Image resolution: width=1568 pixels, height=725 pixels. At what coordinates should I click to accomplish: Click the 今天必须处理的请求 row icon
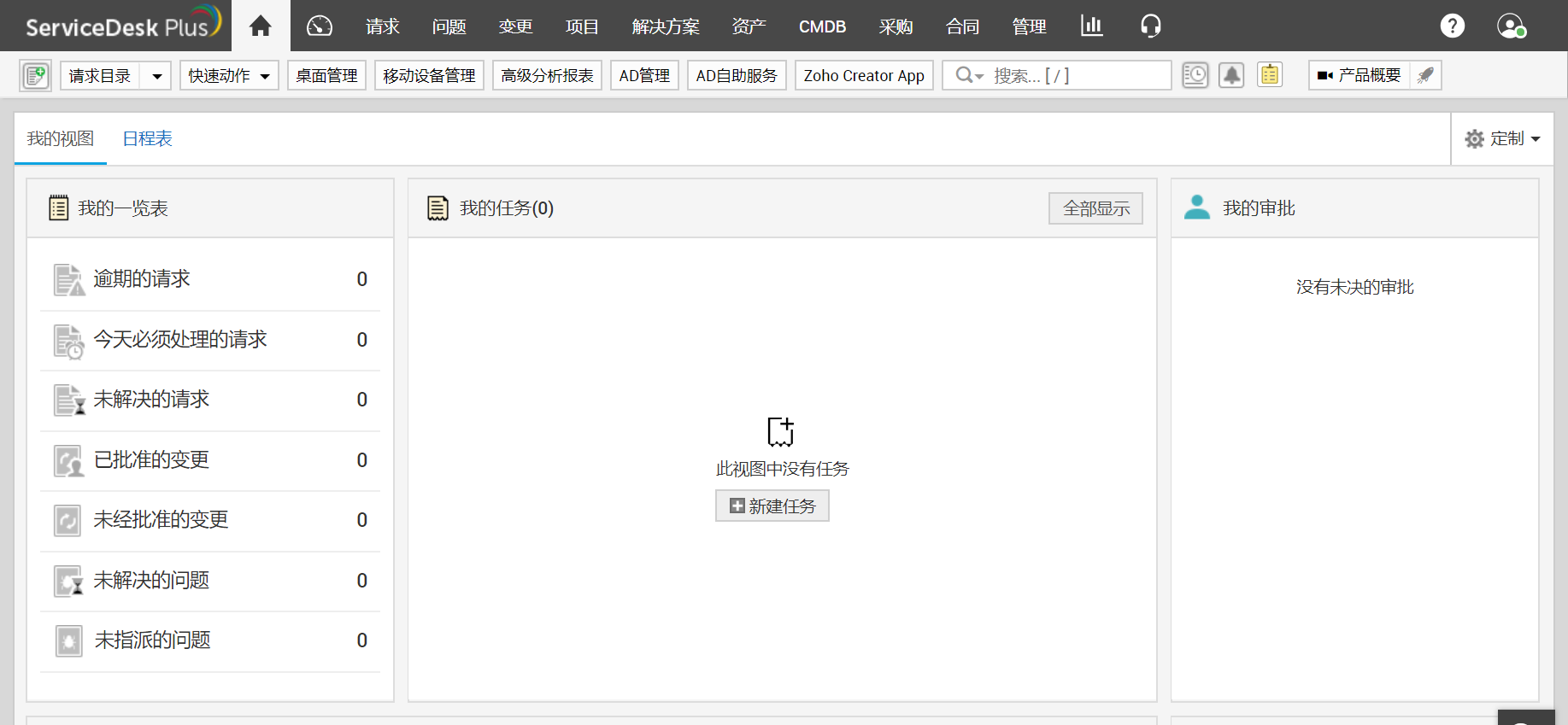click(x=69, y=341)
